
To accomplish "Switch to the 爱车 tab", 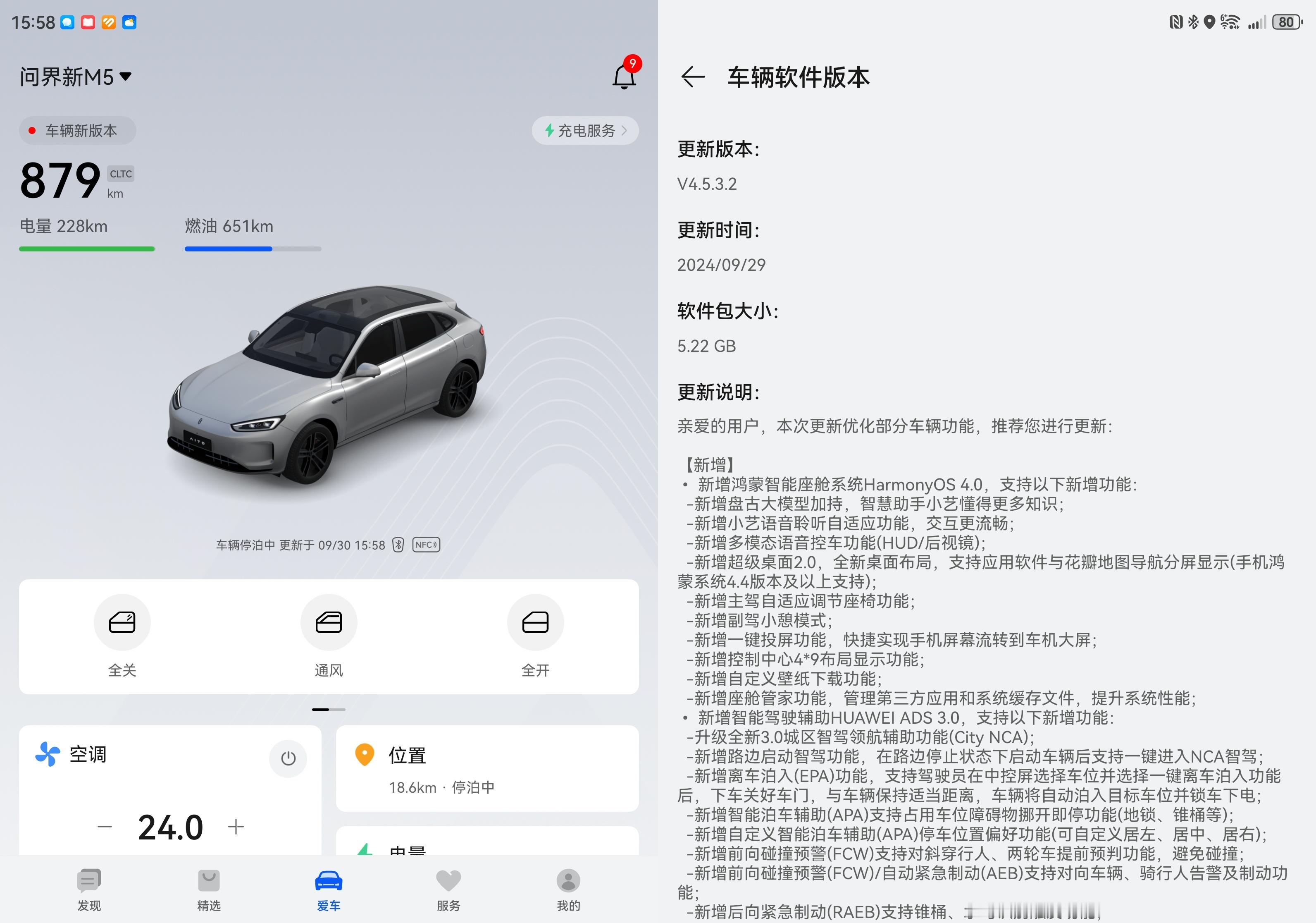I will click(329, 890).
